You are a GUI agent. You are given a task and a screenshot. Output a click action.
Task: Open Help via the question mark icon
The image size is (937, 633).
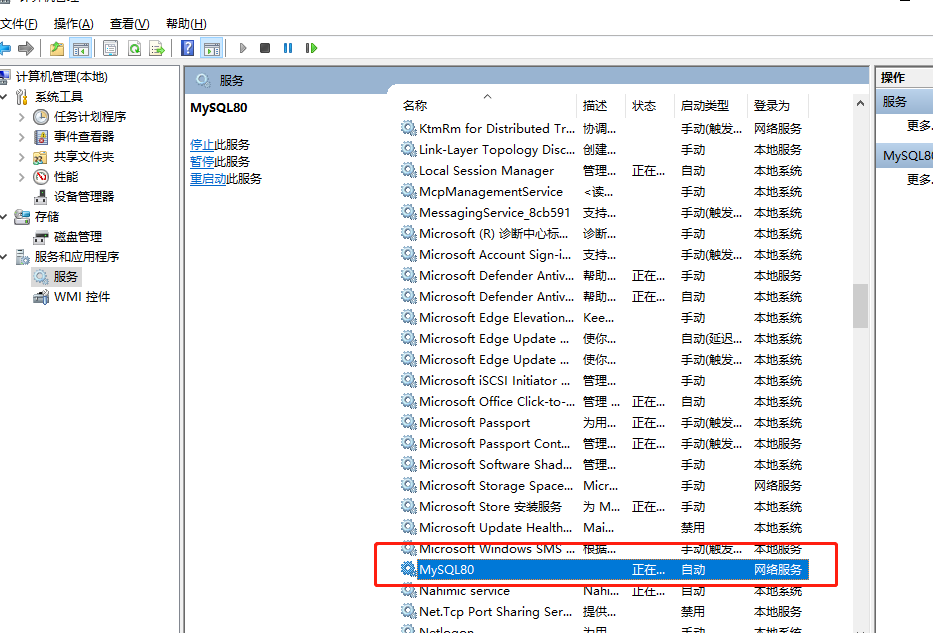(x=188, y=48)
